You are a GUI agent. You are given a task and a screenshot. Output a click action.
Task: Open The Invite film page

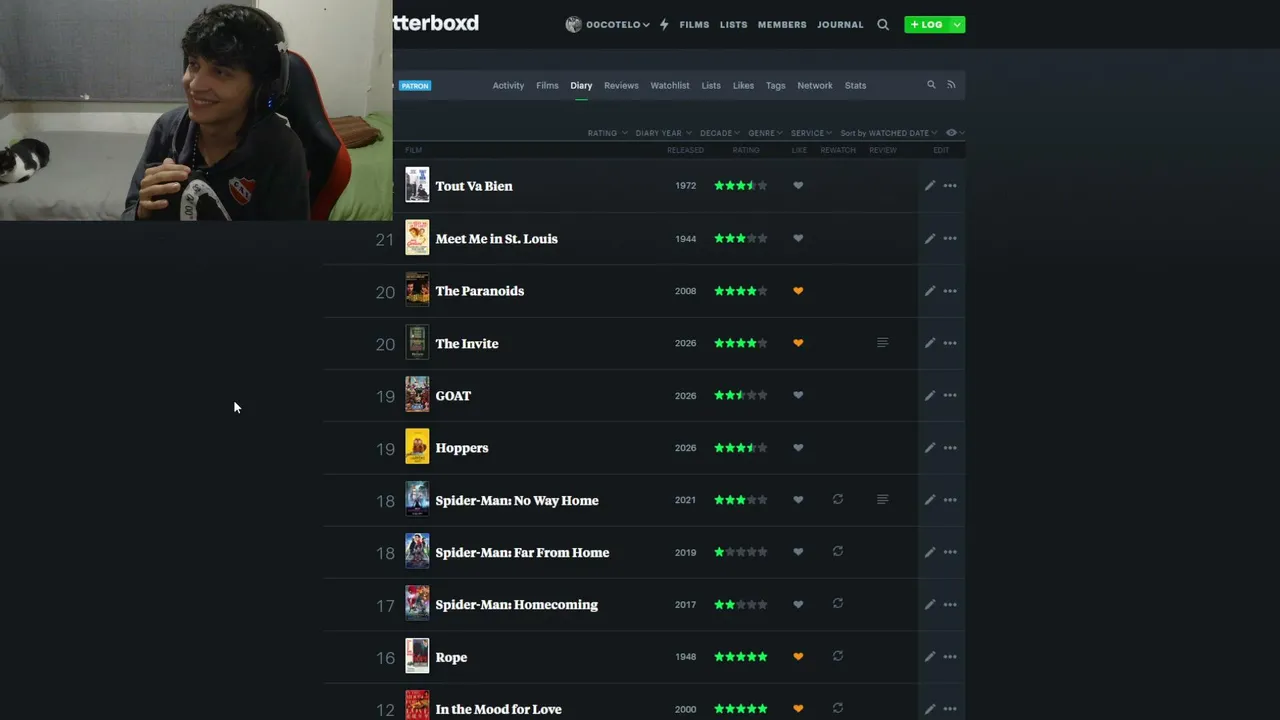[467, 343]
